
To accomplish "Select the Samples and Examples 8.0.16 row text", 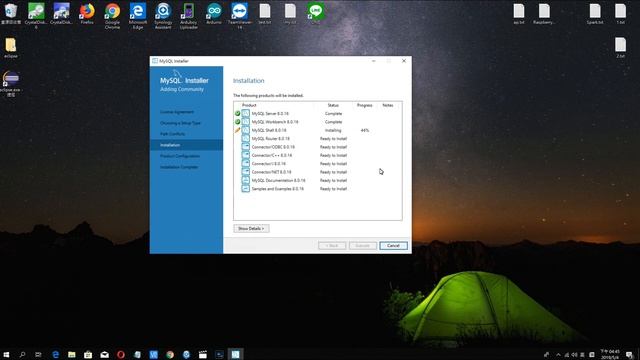I will coord(278,189).
